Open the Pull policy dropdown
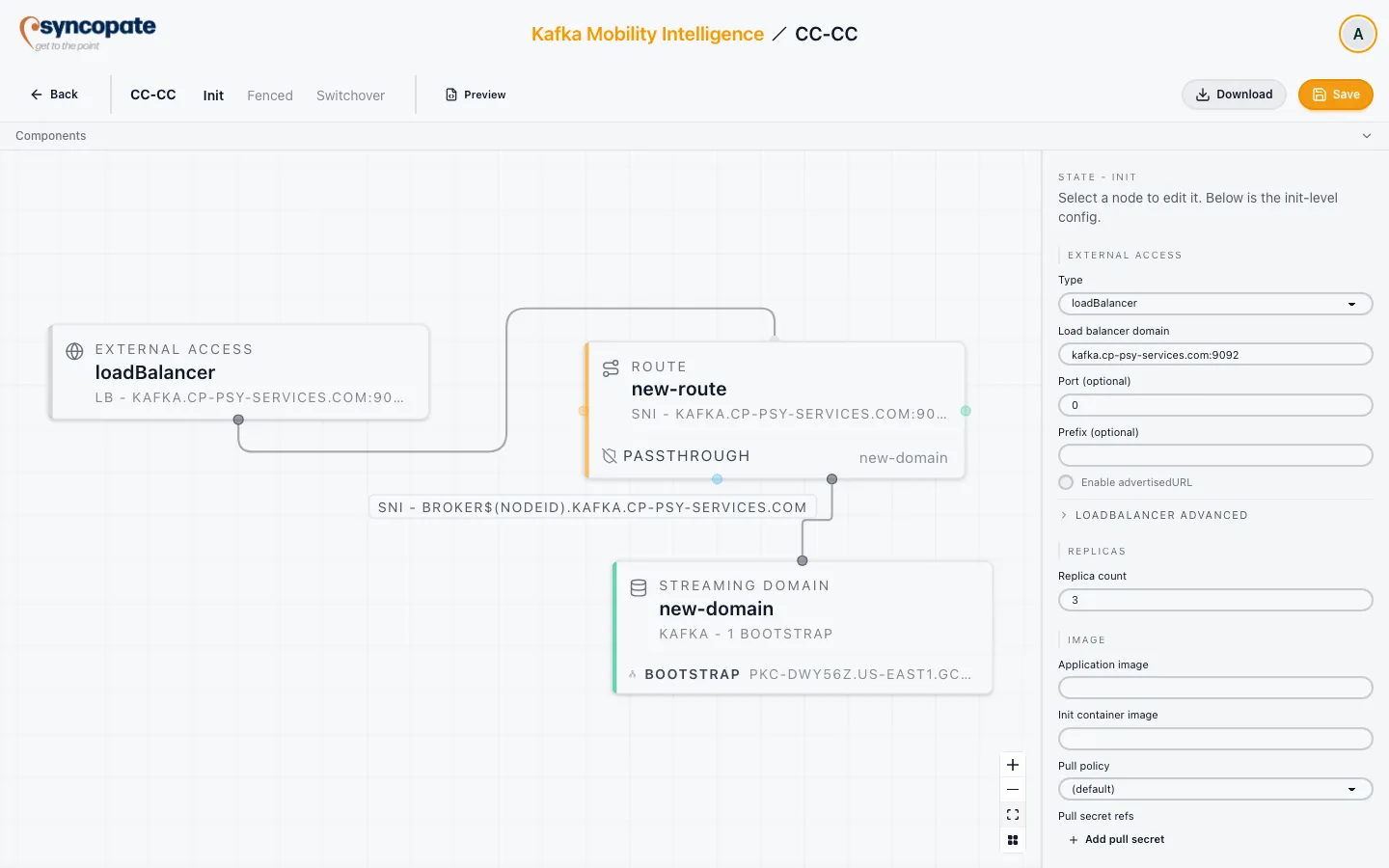1389x868 pixels. (x=1215, y=789)
